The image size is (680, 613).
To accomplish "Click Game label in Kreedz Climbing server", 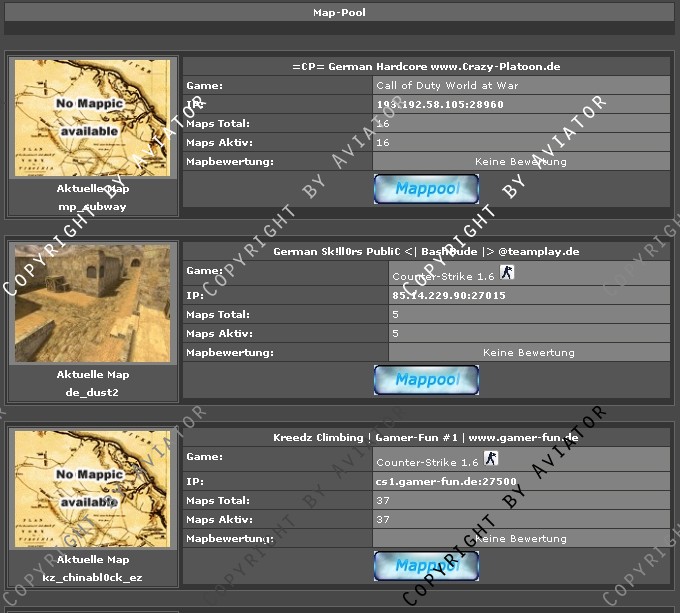I will 204,456.
